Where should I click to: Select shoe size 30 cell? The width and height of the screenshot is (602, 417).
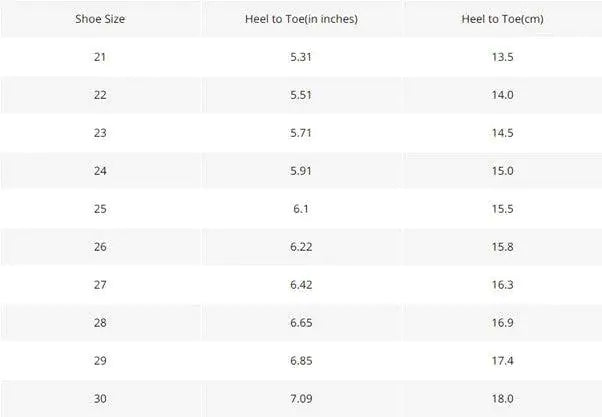click(99, 399)
